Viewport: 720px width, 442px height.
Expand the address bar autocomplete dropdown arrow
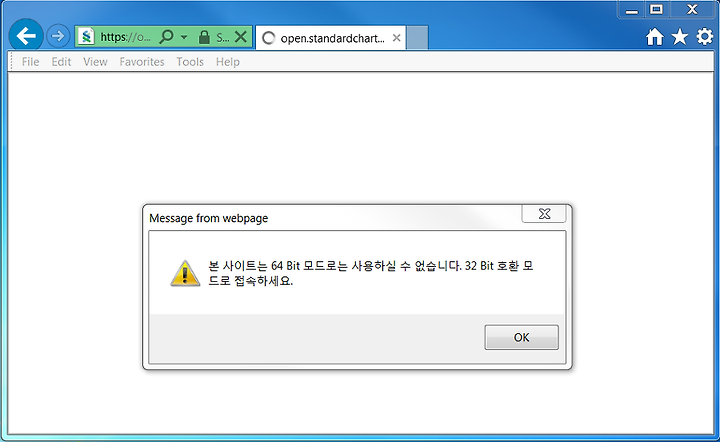tap(184, 37)
